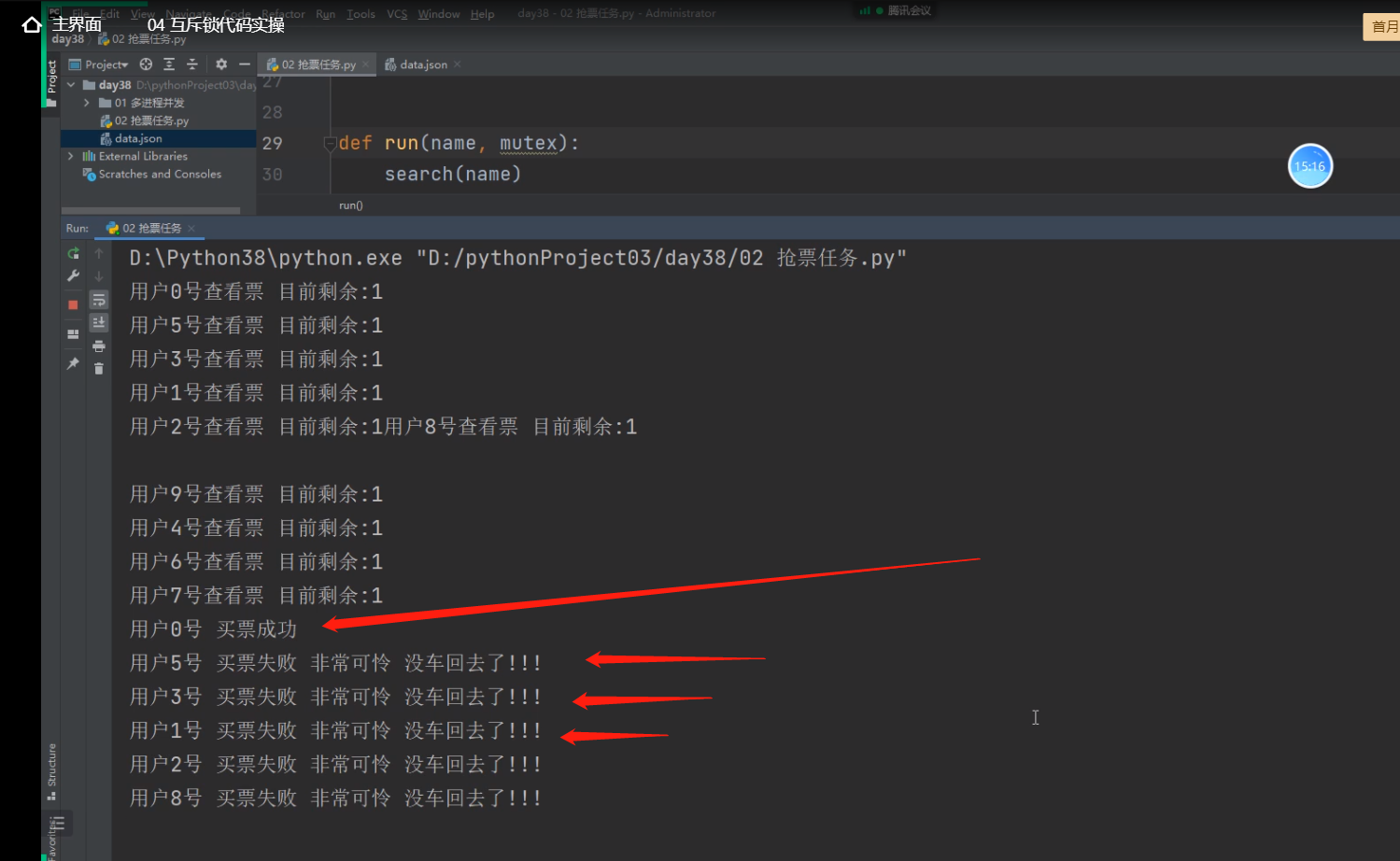Screen dimensions: 1400x861
Task: Open the VCS menu
Action: click(x=397, y=14)
